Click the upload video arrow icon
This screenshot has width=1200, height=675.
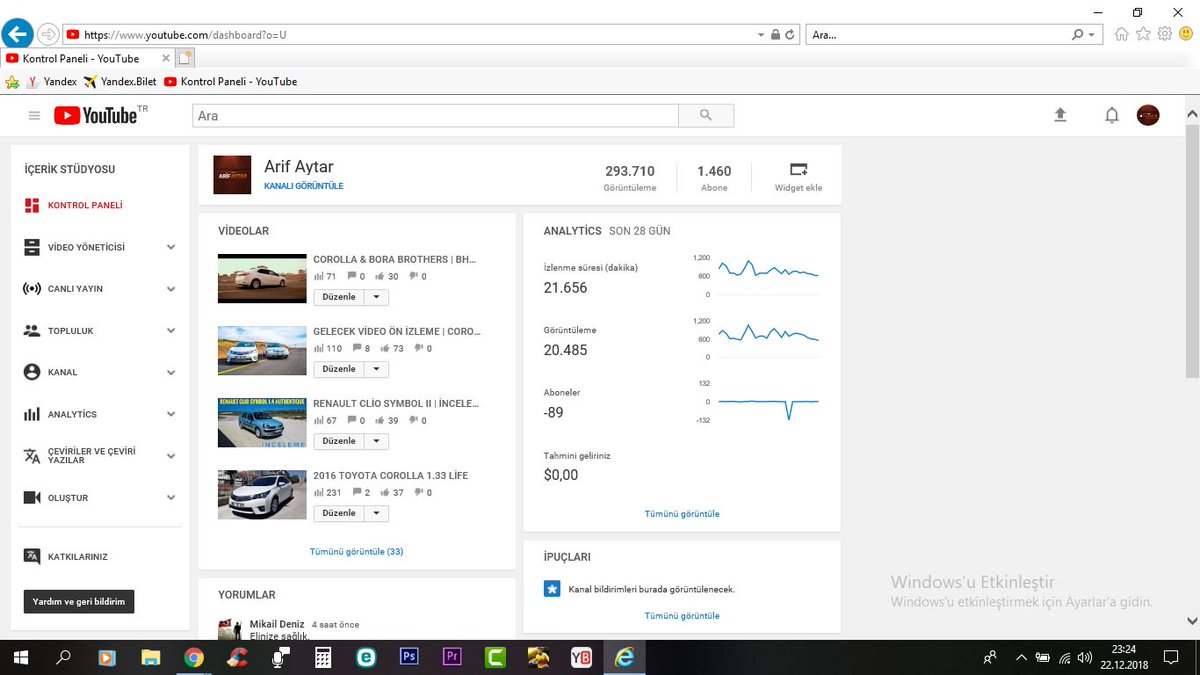pos(1061,115)
